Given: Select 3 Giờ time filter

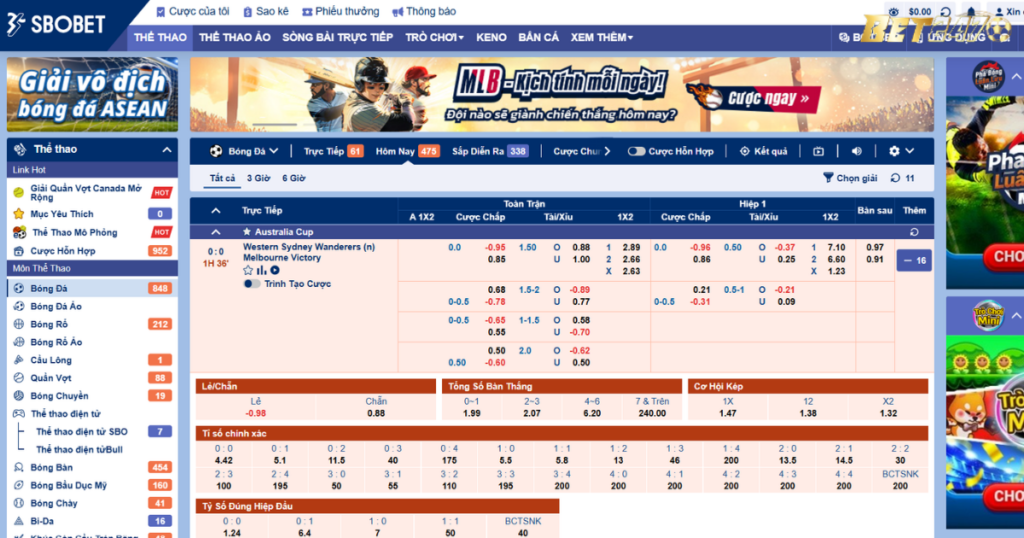Looking at the screenshot, I should [258, 178].
